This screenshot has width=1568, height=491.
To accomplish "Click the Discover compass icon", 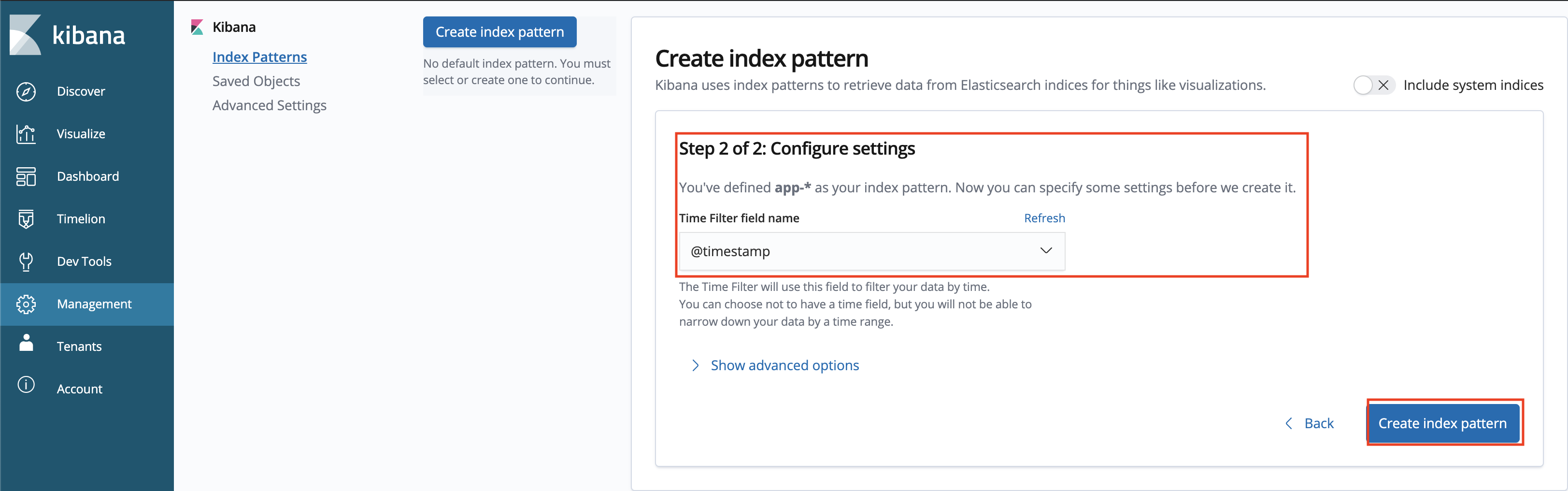I will (x=26, y=91).
